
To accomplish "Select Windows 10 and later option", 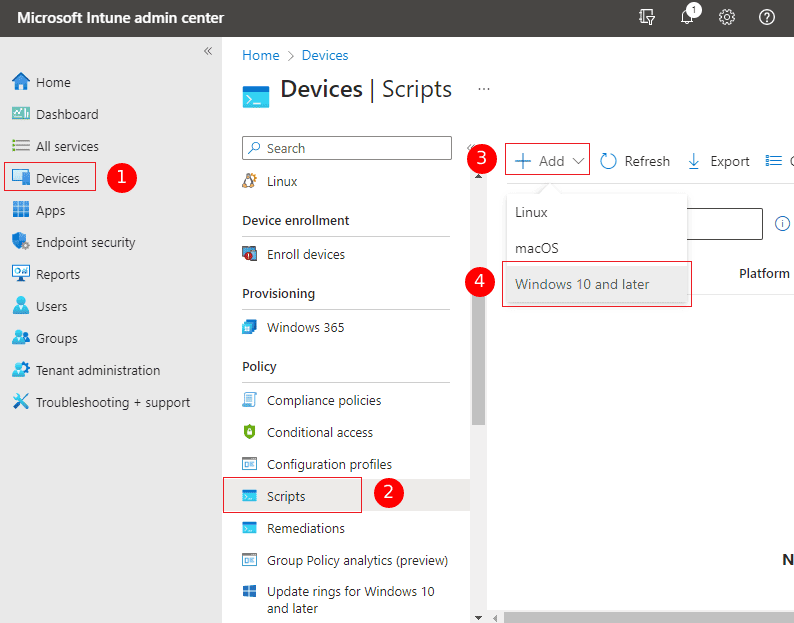I will coord(582,284).
